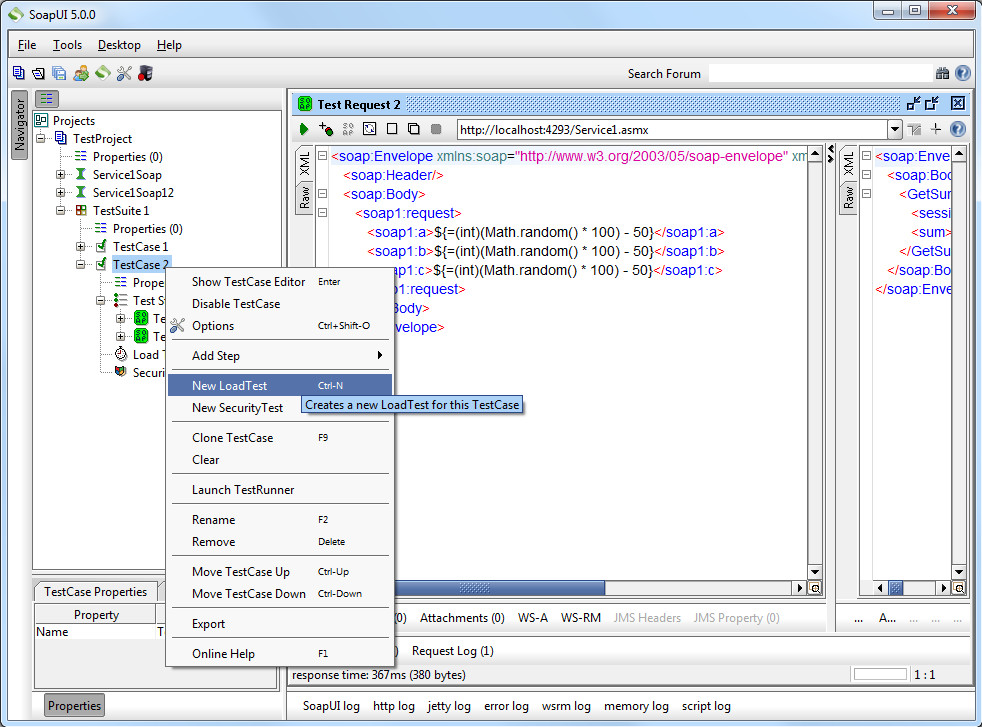Choose Rename in the context menu
The image size is (982, 727).
(280, 520)
